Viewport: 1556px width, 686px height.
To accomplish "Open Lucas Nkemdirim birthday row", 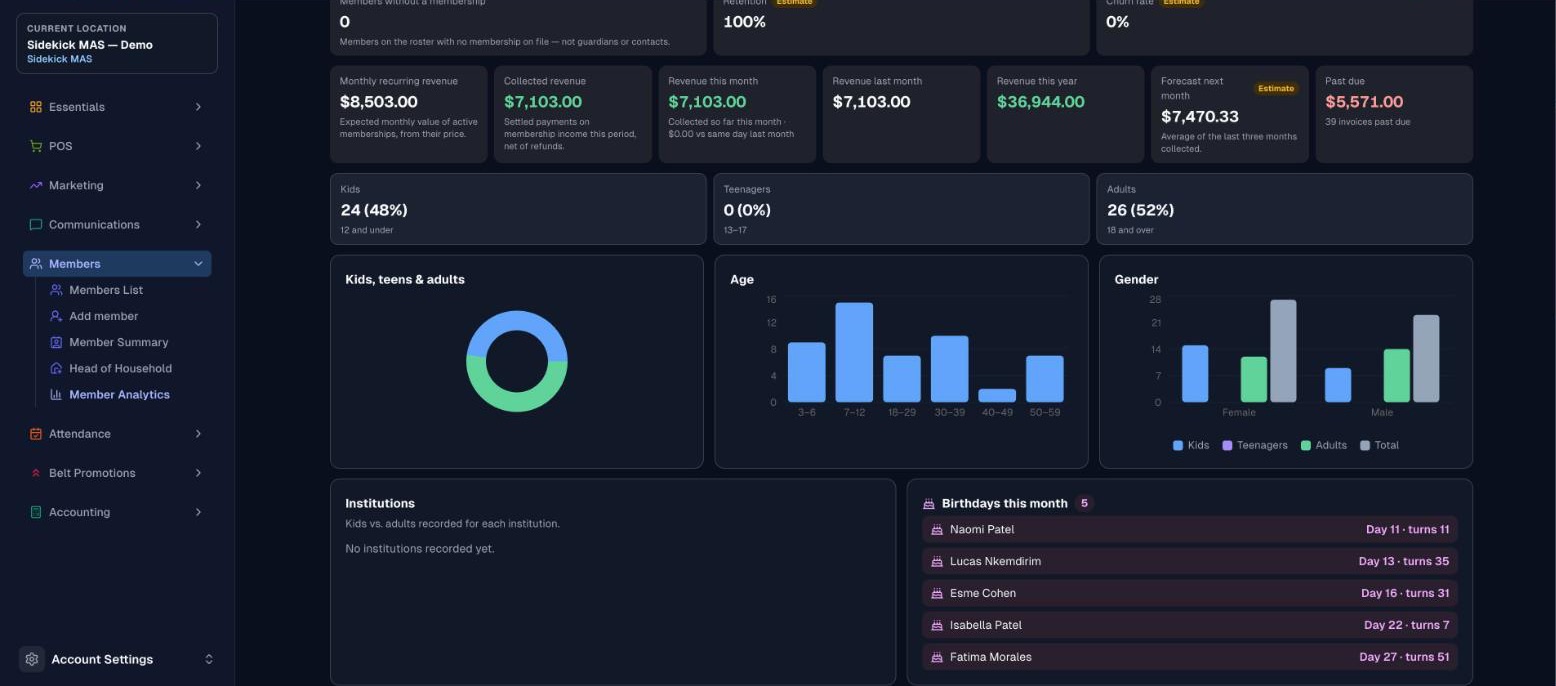I will 1190,562.
